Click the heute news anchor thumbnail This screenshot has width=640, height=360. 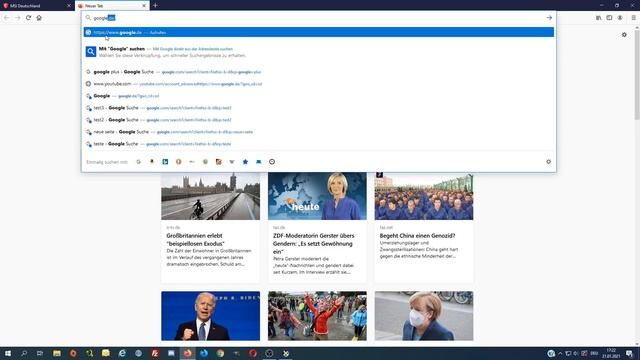(x=317, y=196)
